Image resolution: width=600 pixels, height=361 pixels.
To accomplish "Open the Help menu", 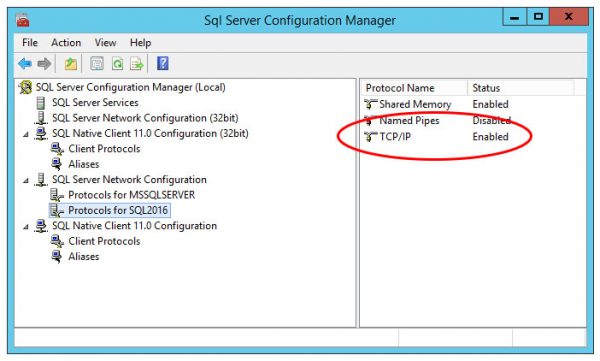I will [x=140, y=42].
